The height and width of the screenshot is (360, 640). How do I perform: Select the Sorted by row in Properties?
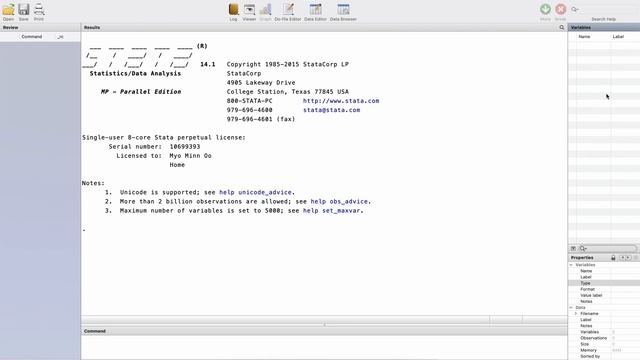click(x=604, y=356)
